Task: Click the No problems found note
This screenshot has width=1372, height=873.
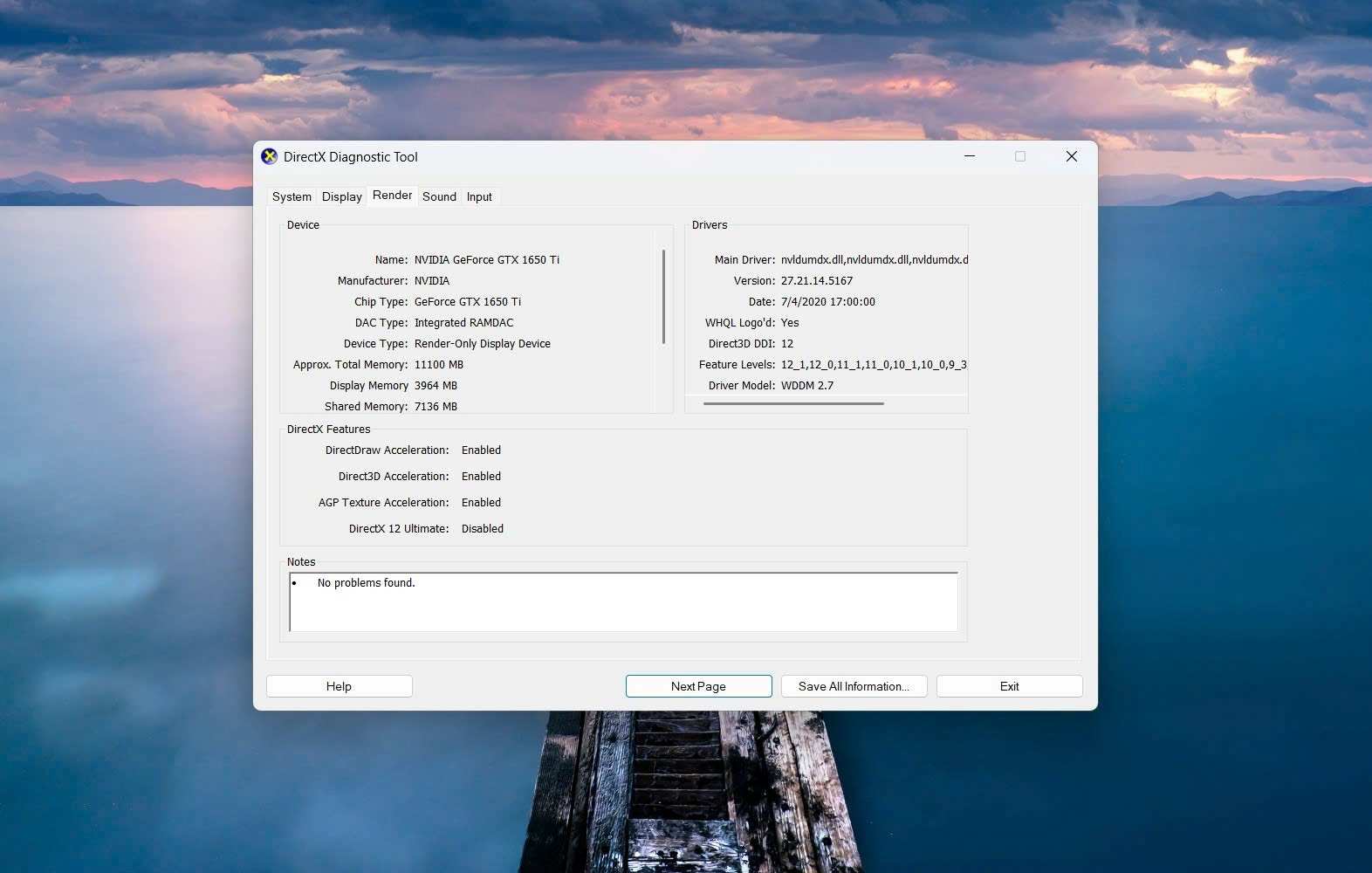Action: (x=367, y=583)
